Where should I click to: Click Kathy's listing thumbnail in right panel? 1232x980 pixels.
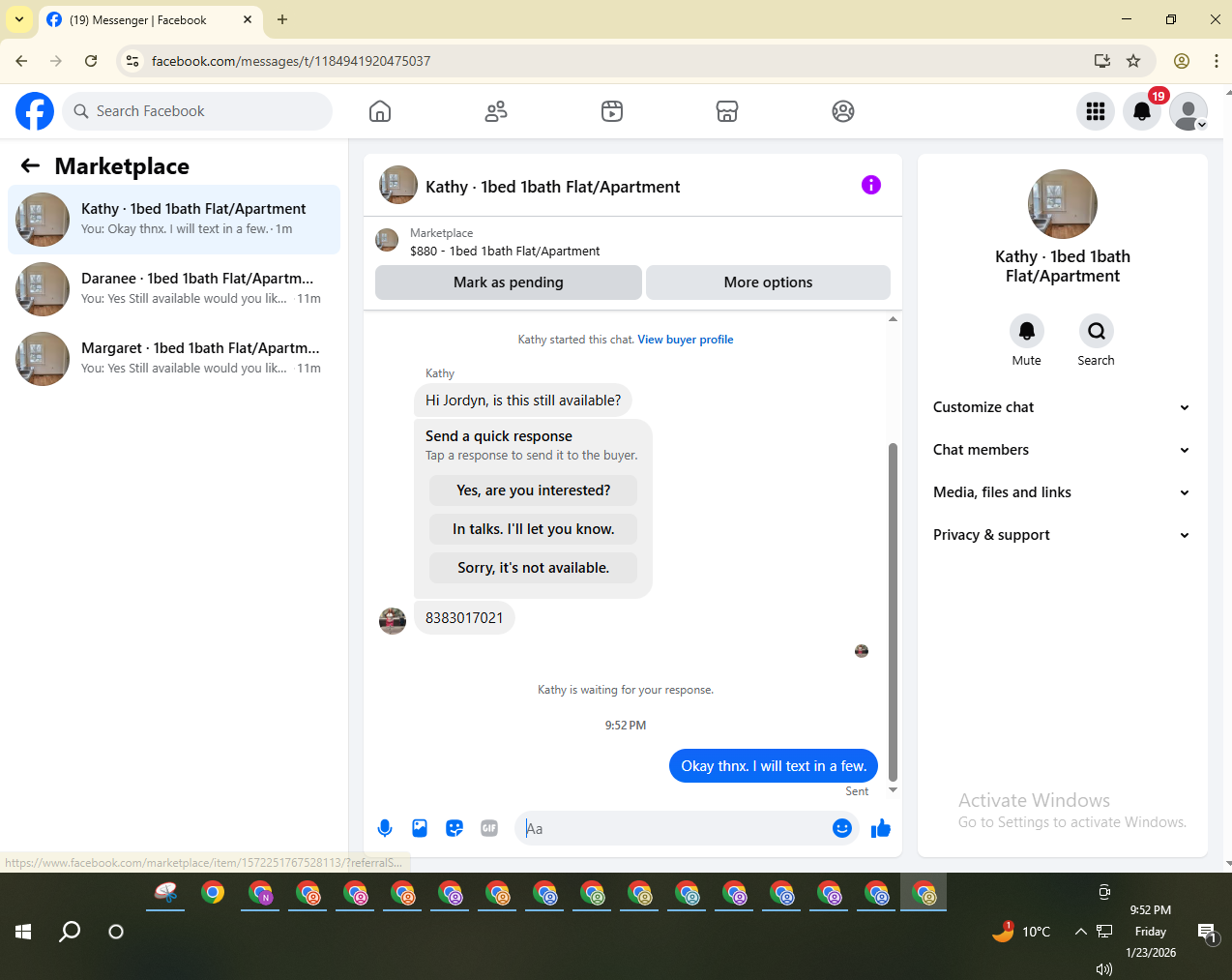coord(1063,204)
